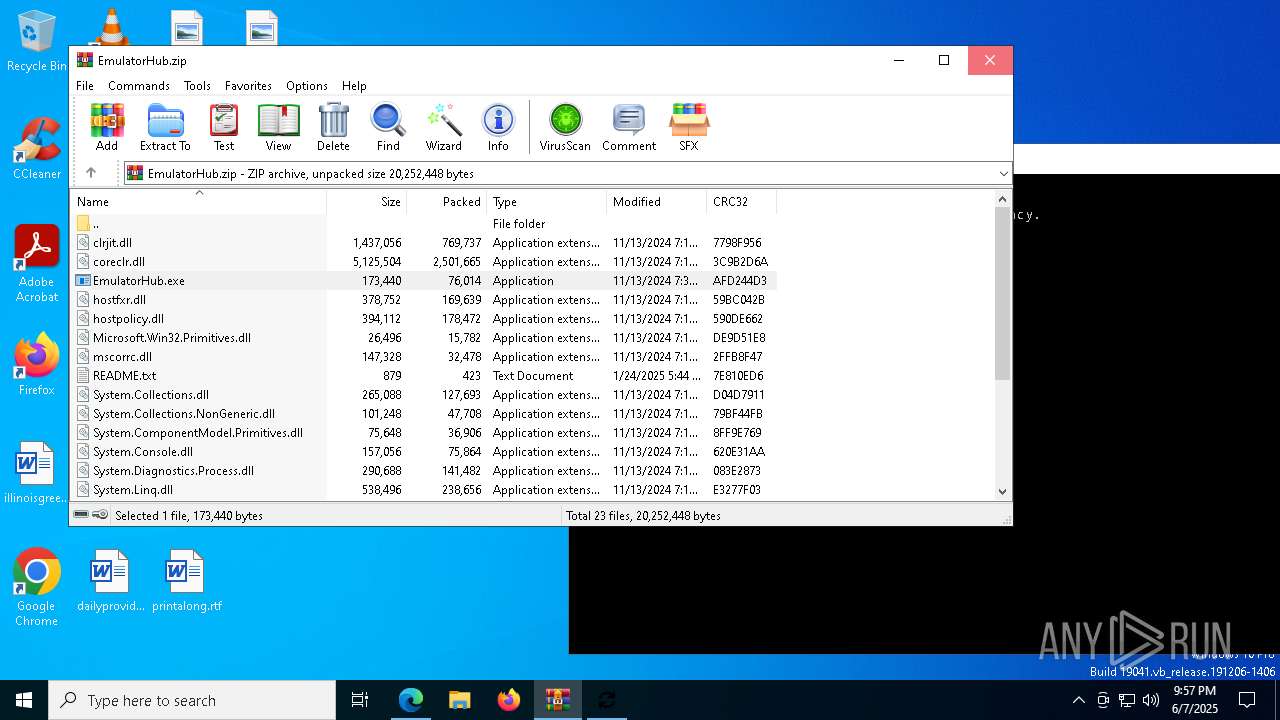
Task: Open the File menu
Action: 85,86
